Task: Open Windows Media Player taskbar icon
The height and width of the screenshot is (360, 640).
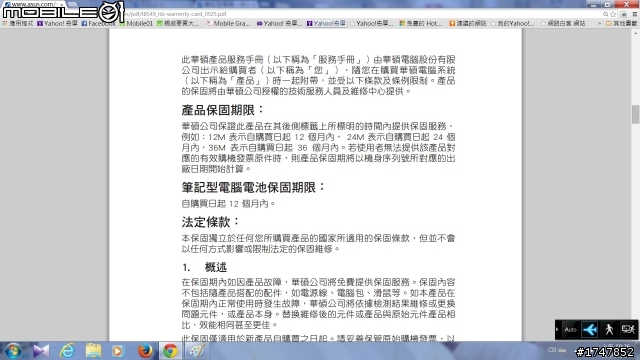Action: tap(118, 351)
